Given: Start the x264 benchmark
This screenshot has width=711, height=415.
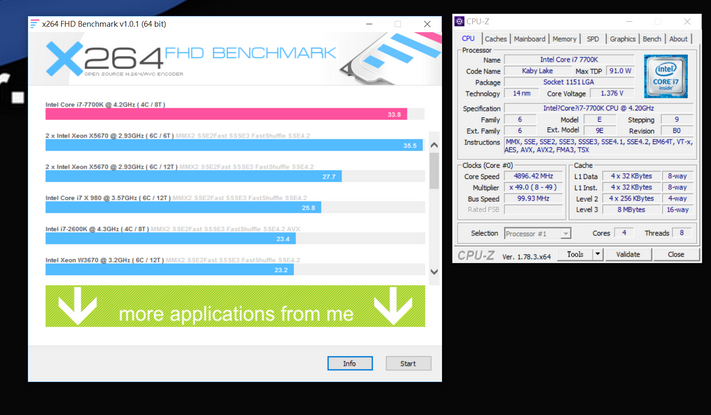Looking at the screenshot, I should point(408,363).
